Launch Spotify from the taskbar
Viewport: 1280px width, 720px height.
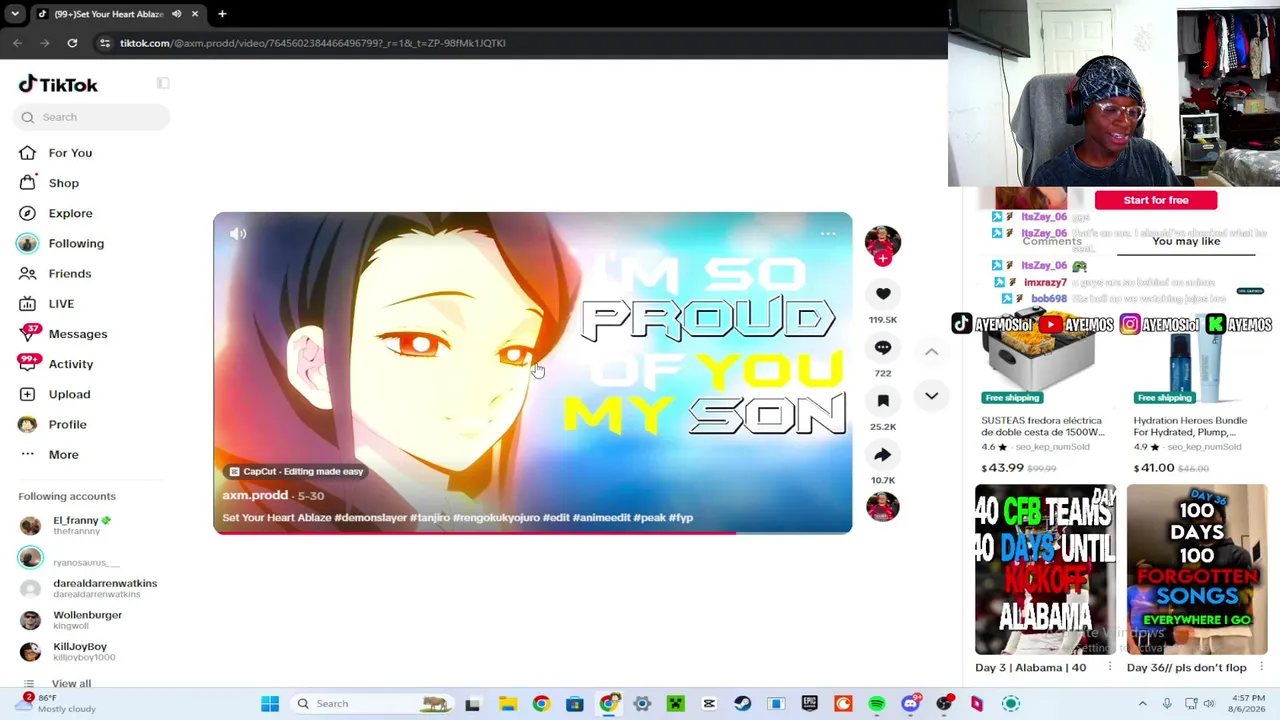877,704
